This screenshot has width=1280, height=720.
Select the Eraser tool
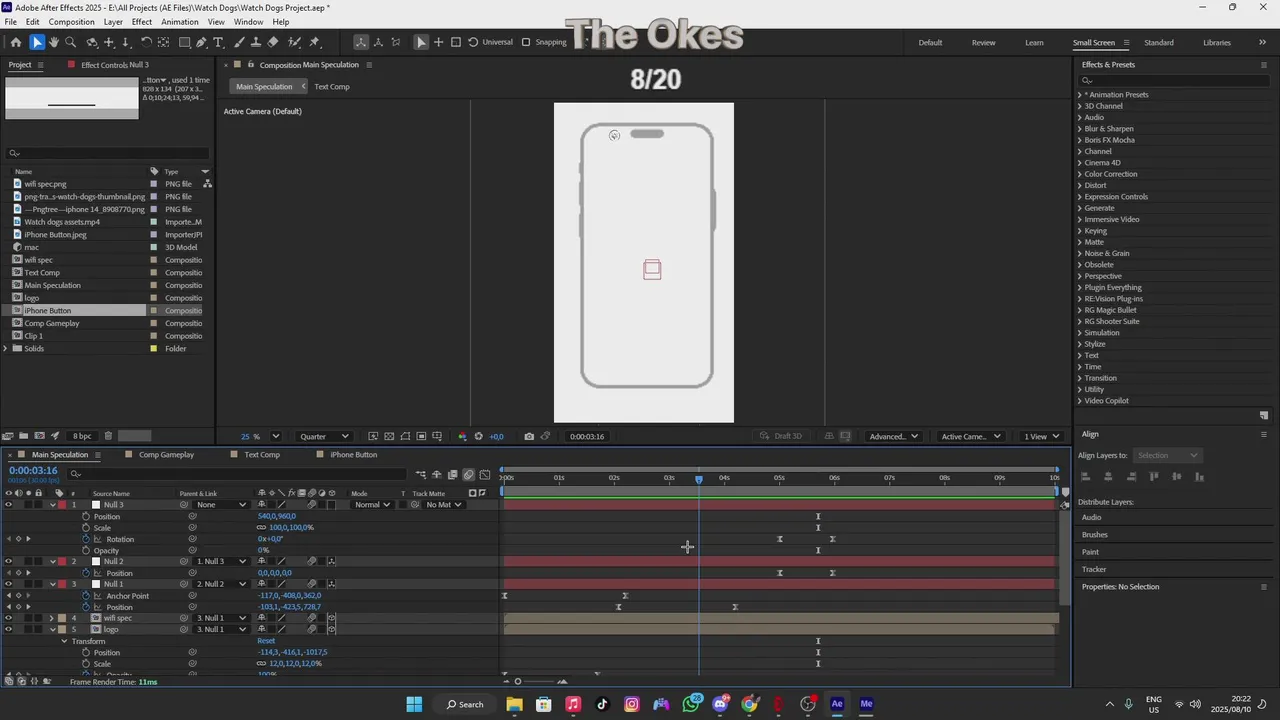click(273, 42)
